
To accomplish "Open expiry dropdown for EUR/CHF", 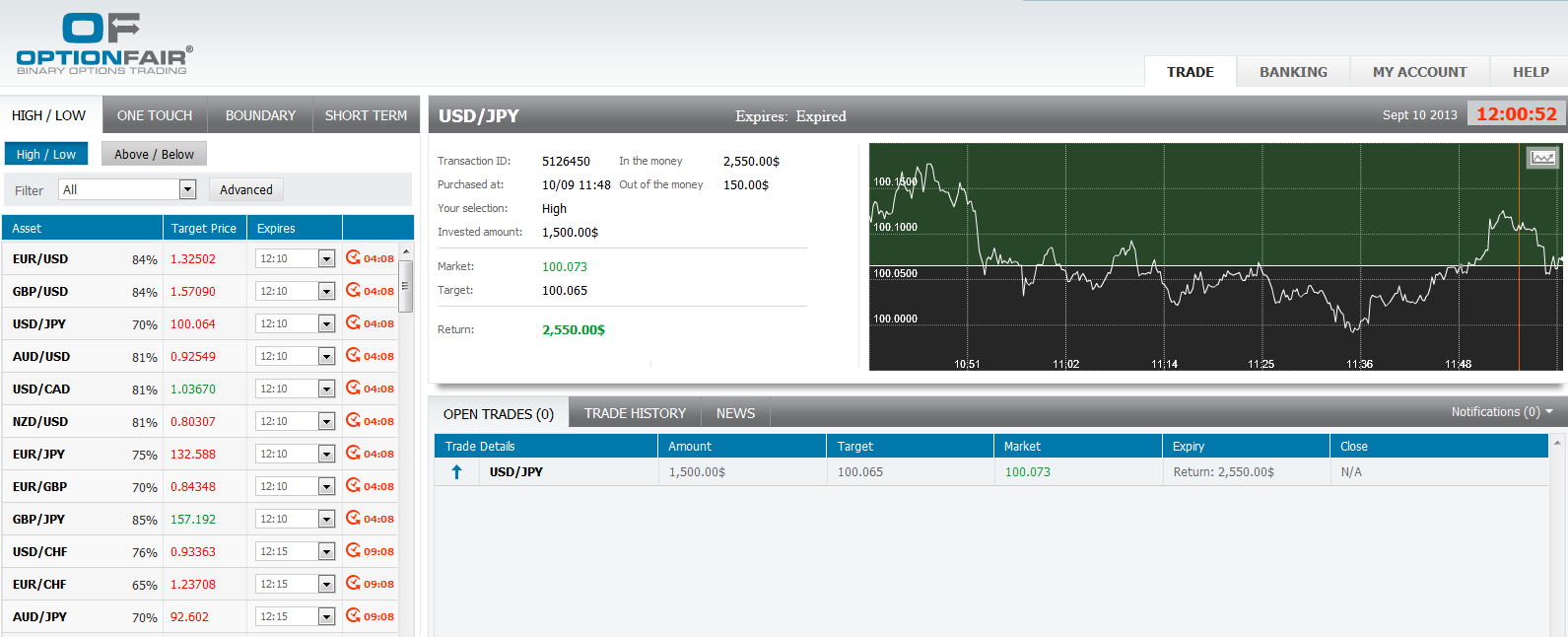I will 326,585.
